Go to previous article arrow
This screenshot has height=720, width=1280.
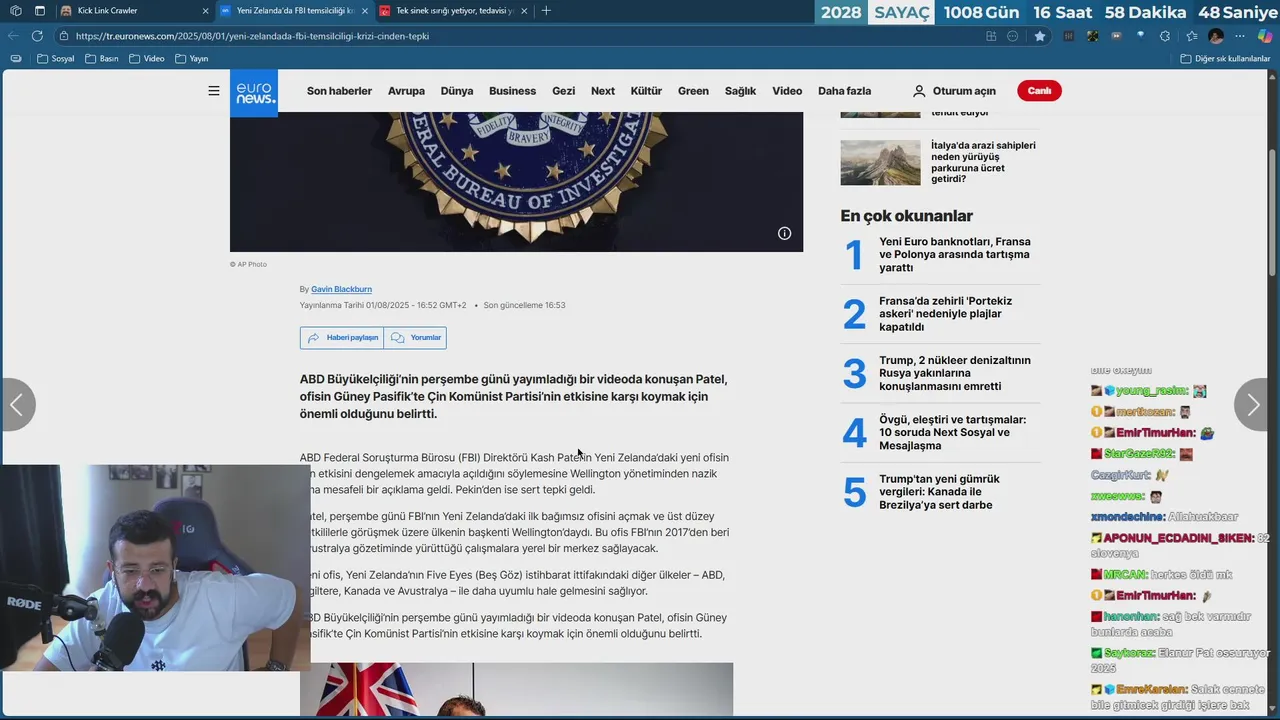(17, 405)
